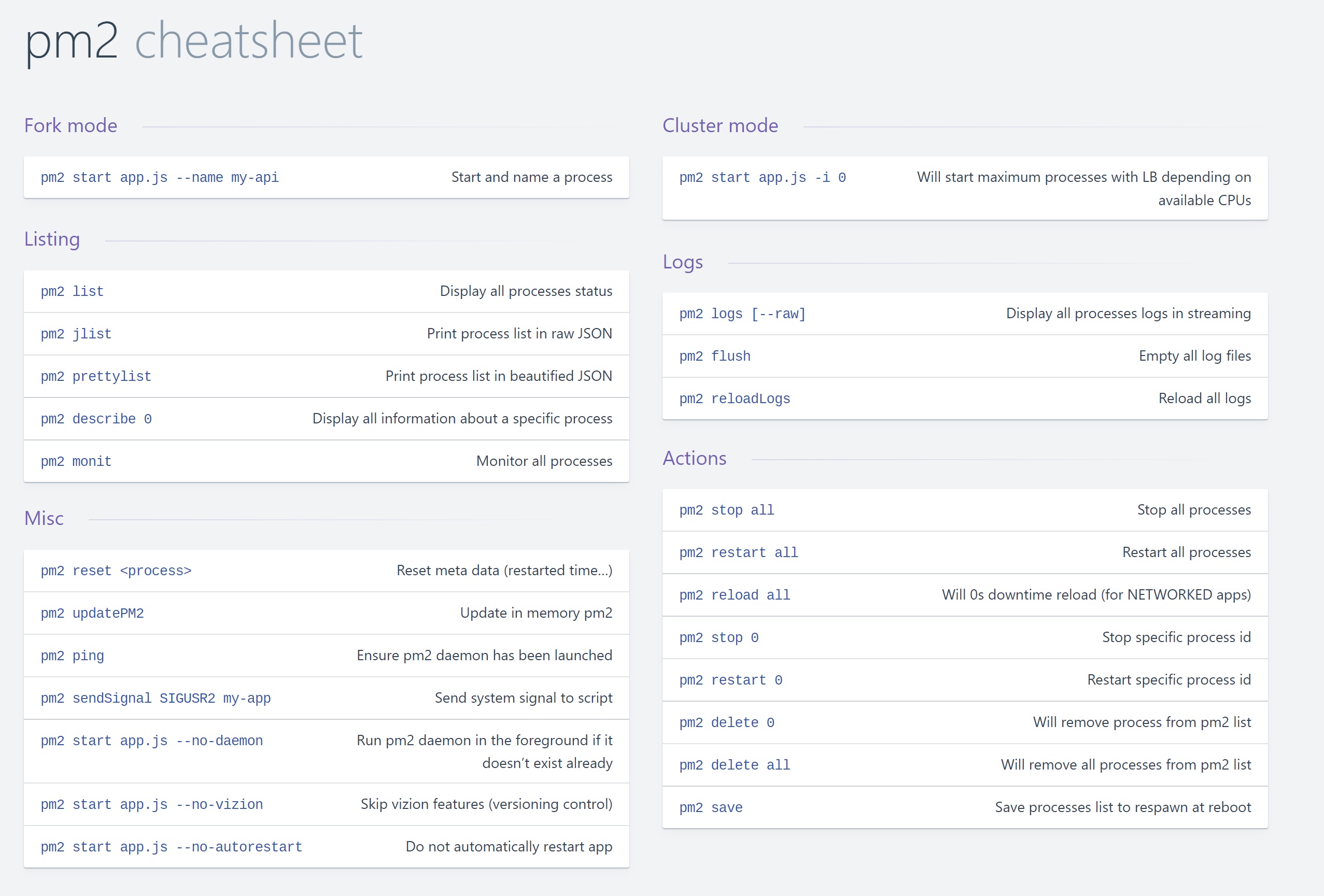
Task: Click 'Will remove all processes from pm2 list'
Action: [x=1126, y=765]
